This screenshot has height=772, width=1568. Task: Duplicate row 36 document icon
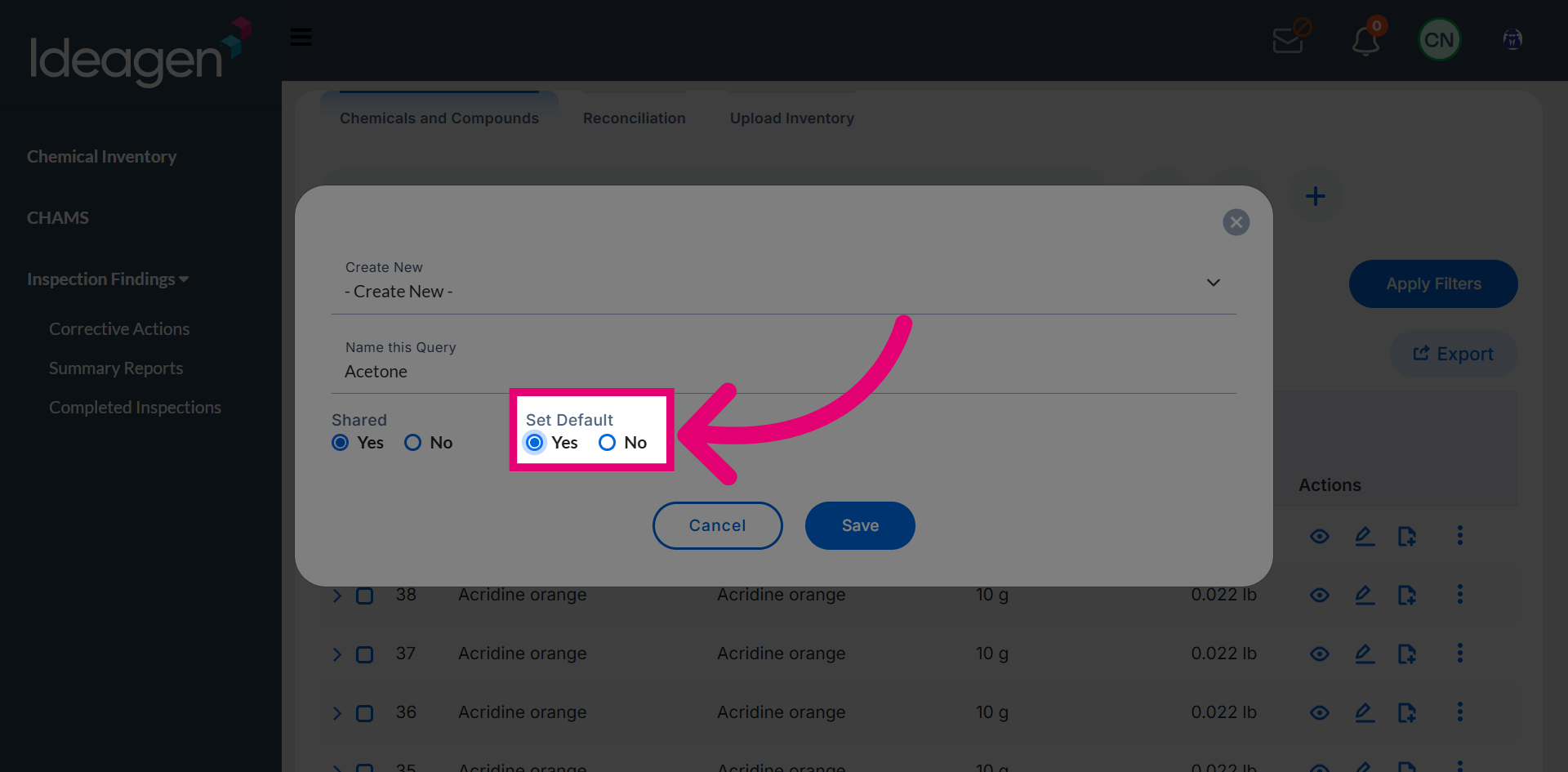[1406, 713]
